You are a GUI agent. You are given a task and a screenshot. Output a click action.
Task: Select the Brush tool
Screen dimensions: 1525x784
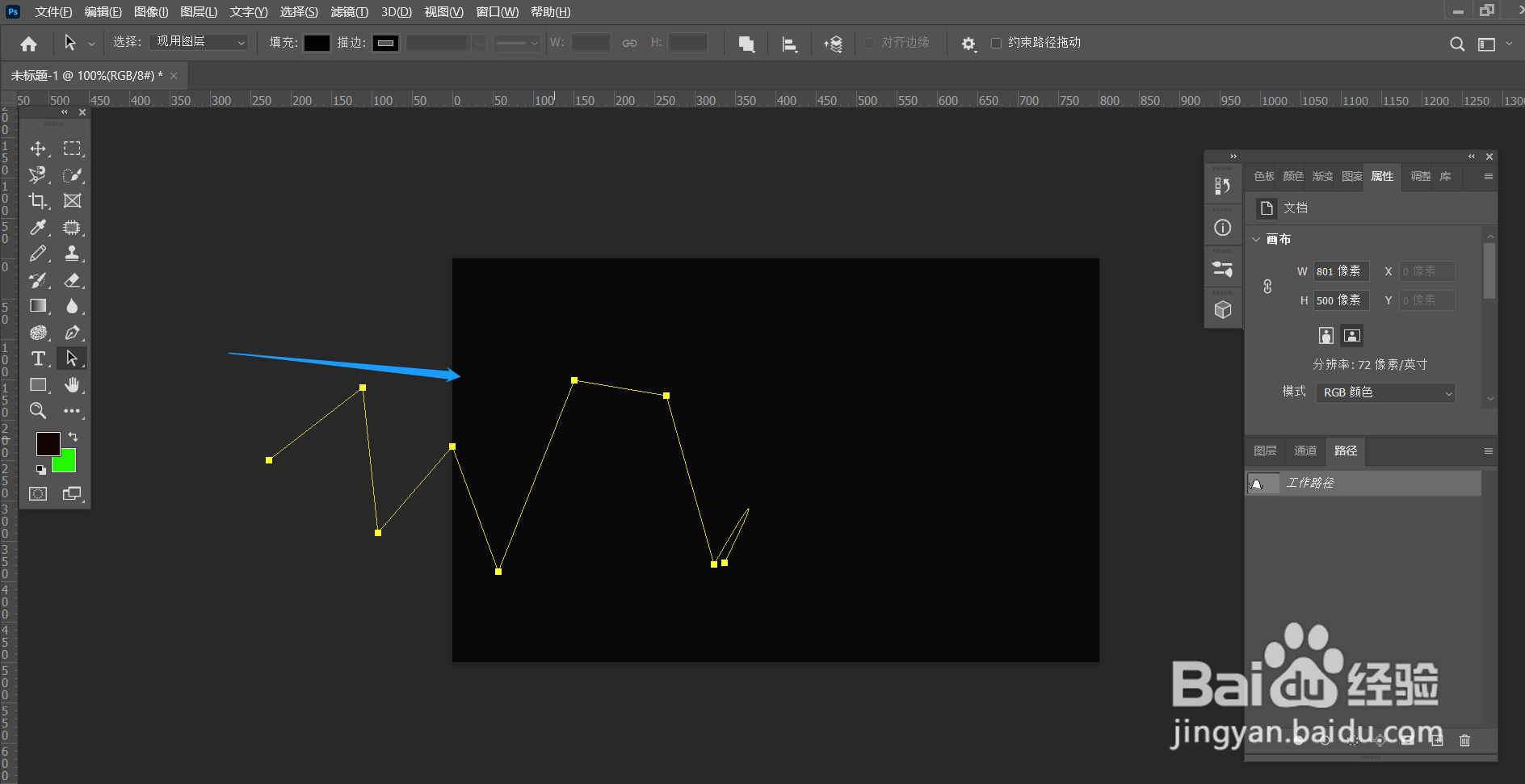[x=38, y=254]
